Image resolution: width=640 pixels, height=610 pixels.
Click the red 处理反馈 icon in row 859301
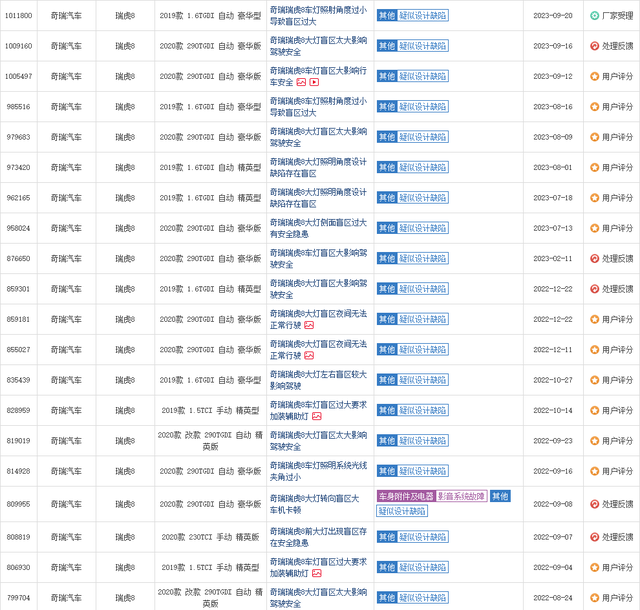coord(595,289)
